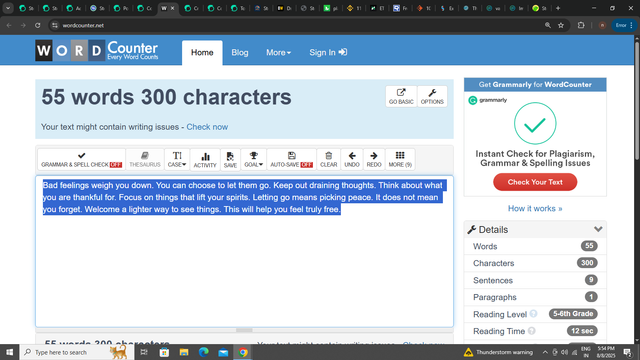Viewport: 640px width, 360px height.
Task: Click the Get Grammarly for WordCounter banner
Action: 535,84
